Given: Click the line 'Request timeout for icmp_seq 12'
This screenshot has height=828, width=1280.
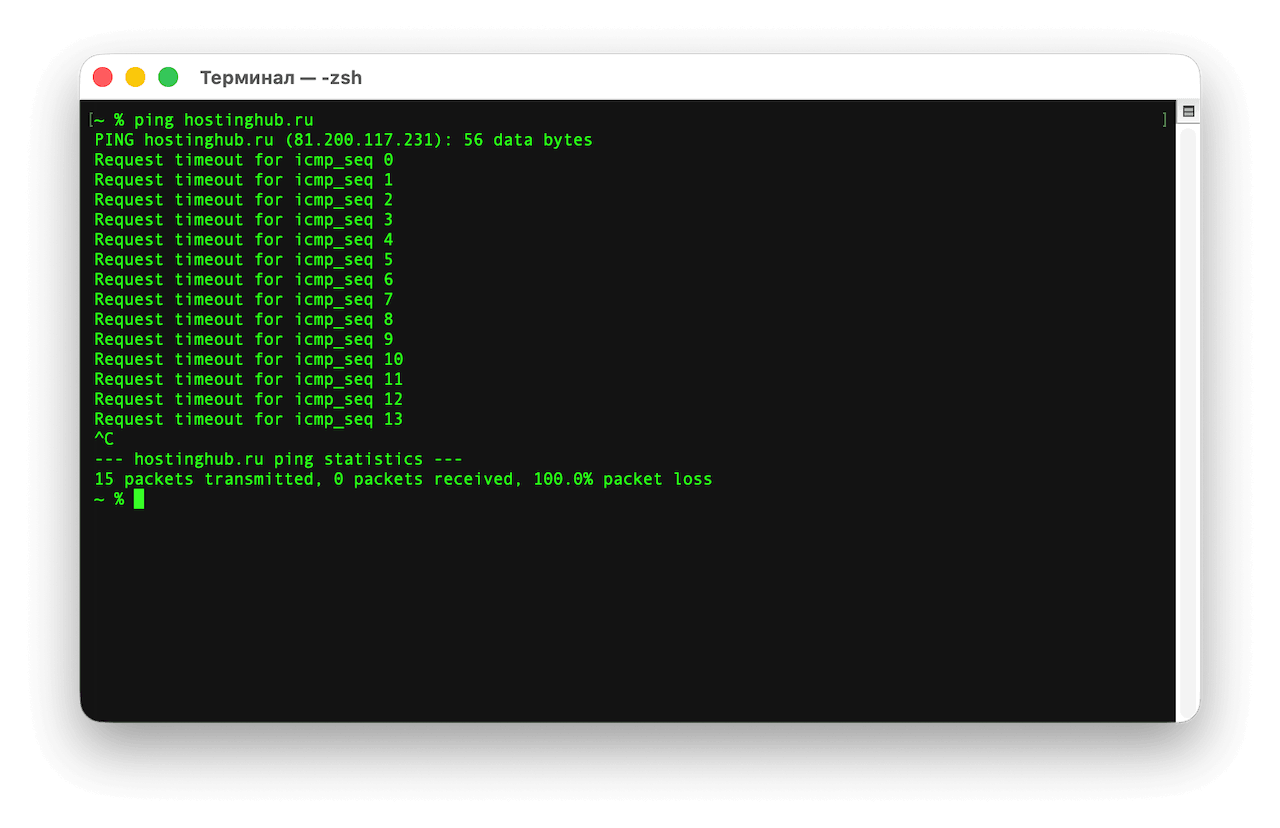Looking at the screenshot, I should pos(248,400).
